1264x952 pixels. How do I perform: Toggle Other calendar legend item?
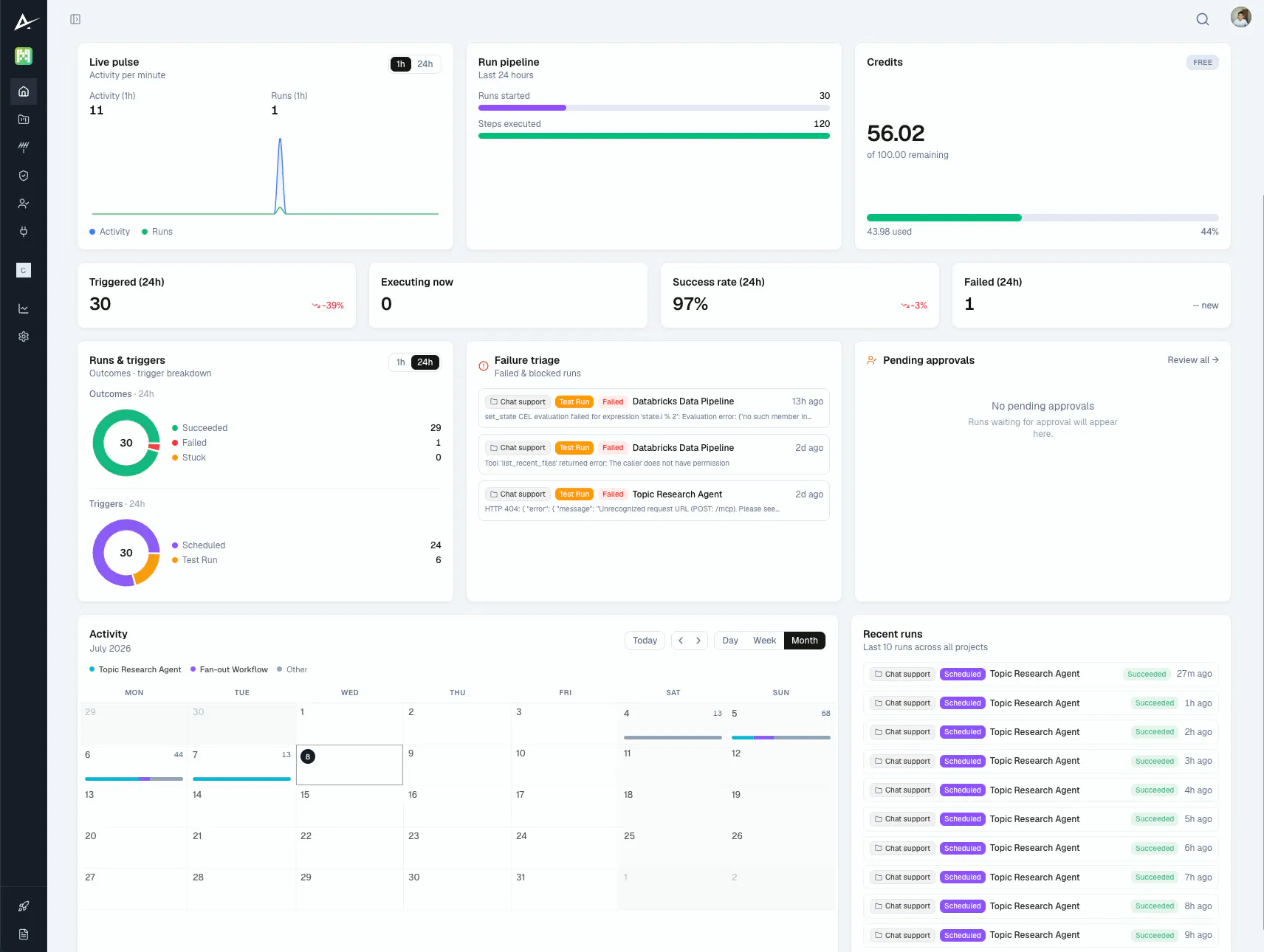coord(292,669)
